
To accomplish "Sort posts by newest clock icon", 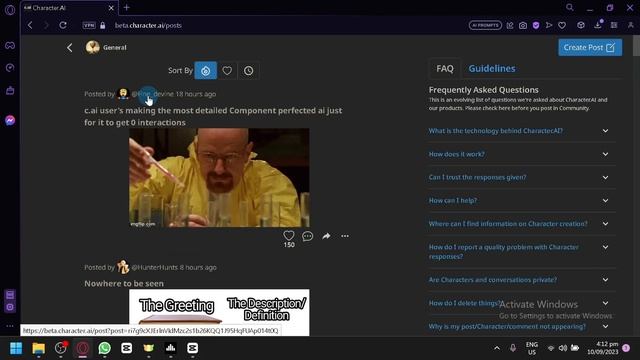I will pos(249,71).
